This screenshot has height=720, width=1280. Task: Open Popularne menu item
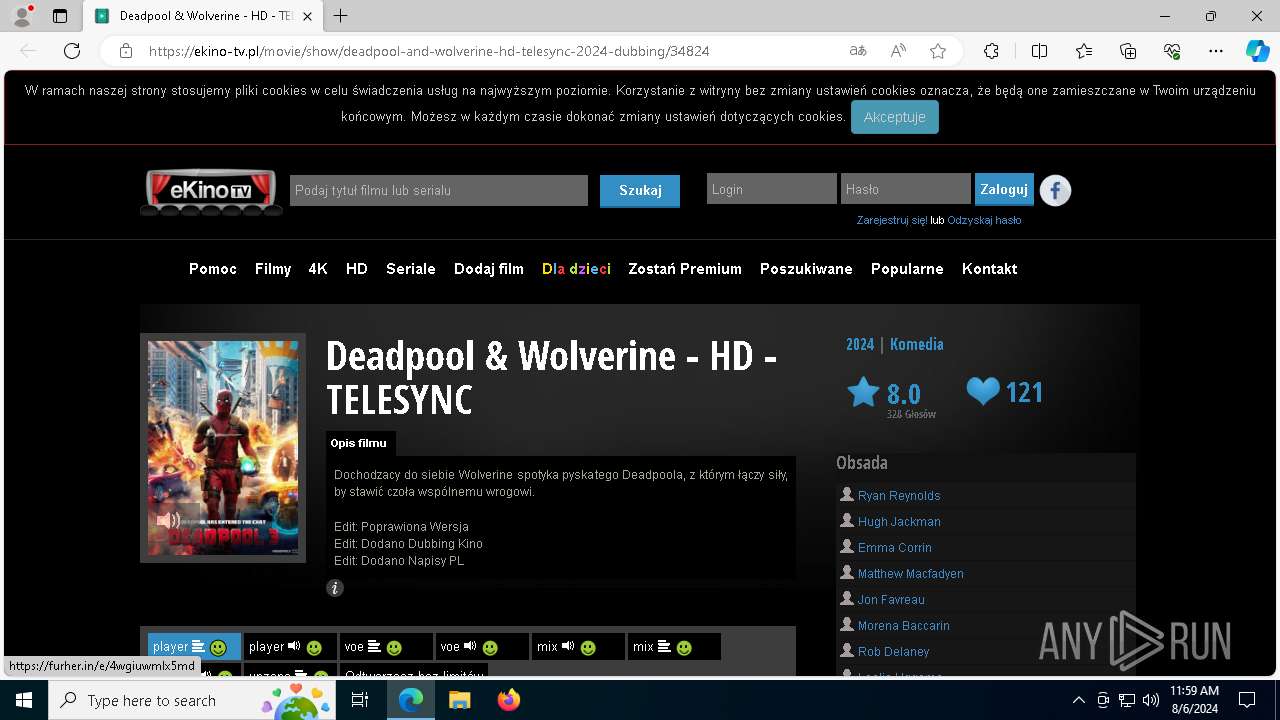point(907,269)
